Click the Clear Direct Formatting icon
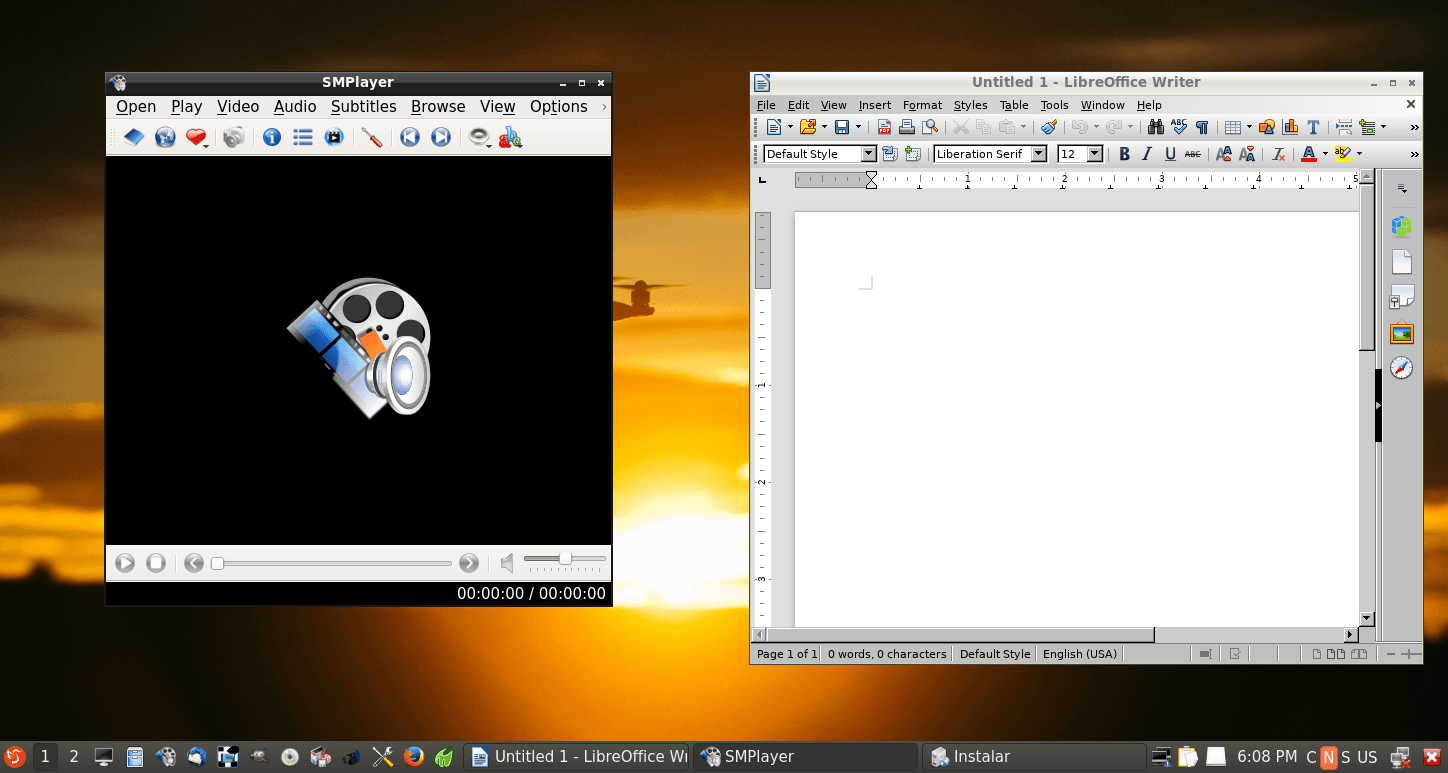The width and height of the screenshot is (1448, 773). click(1278, 154)
